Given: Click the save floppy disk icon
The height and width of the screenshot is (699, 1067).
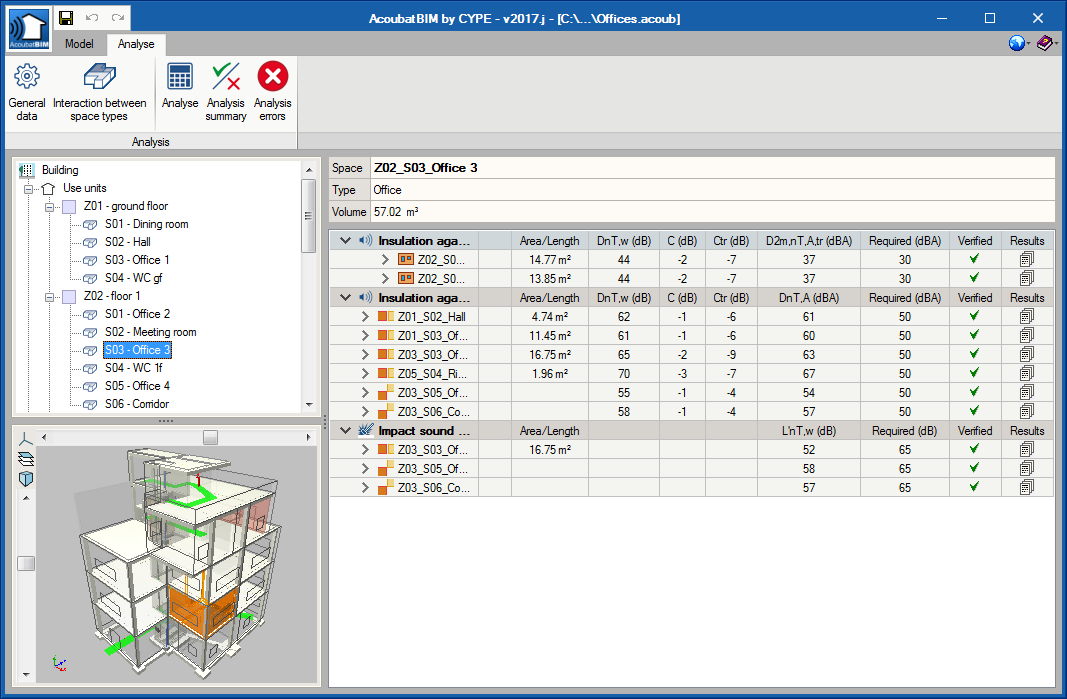Looking at the screenshot, I should click(66, 18).
